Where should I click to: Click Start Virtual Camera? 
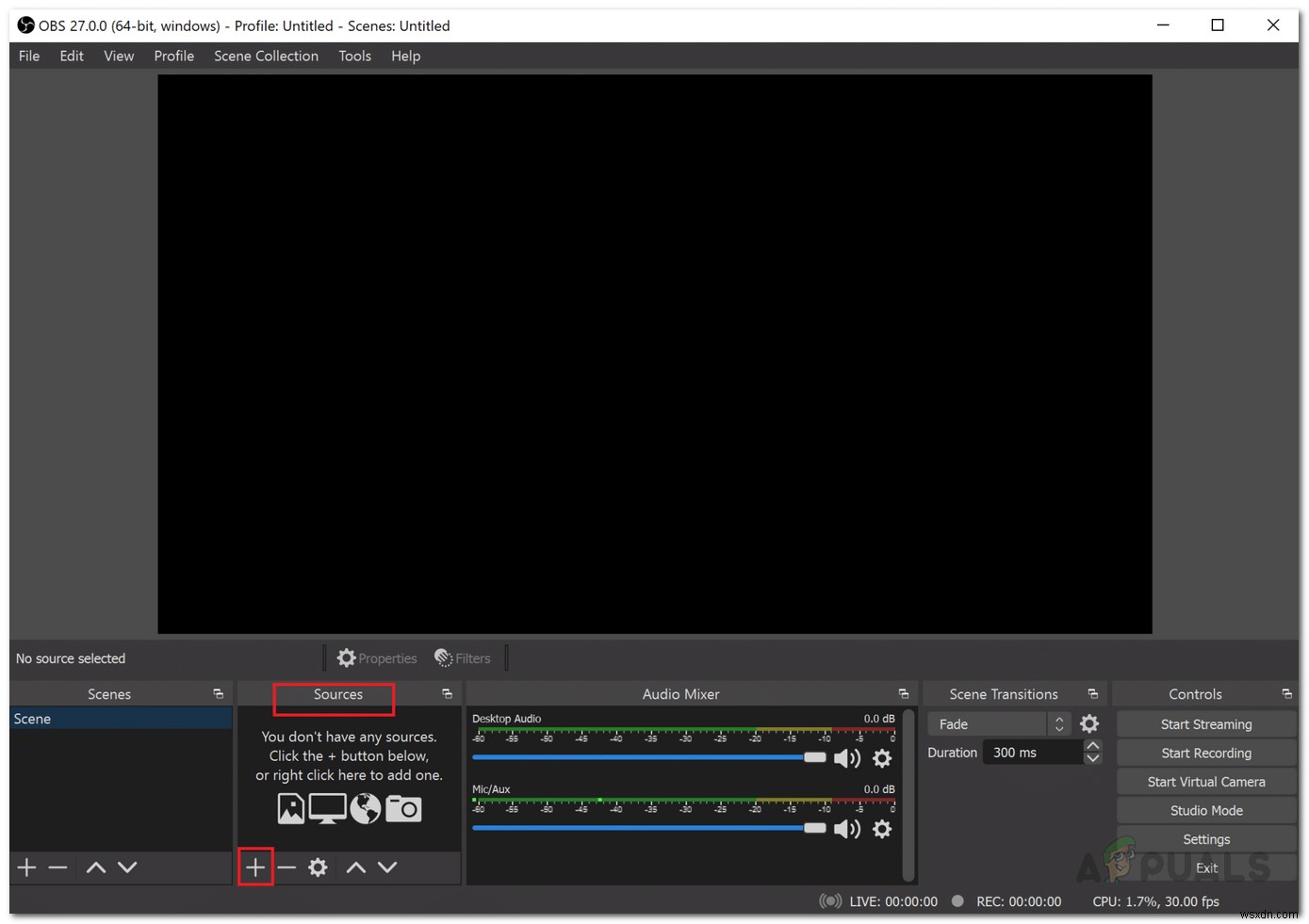point(1206,781)
